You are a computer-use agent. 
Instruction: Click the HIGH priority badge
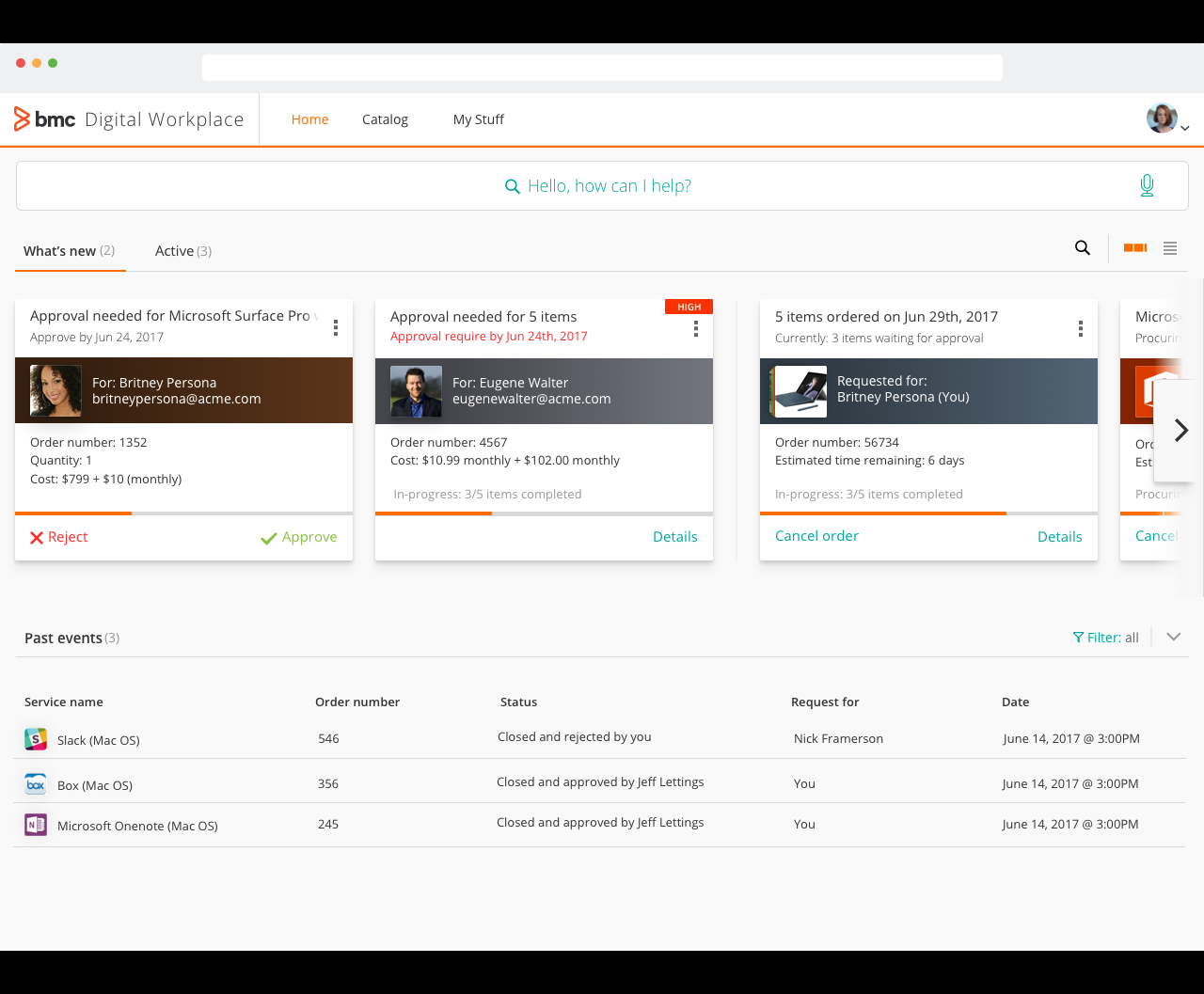689,307
